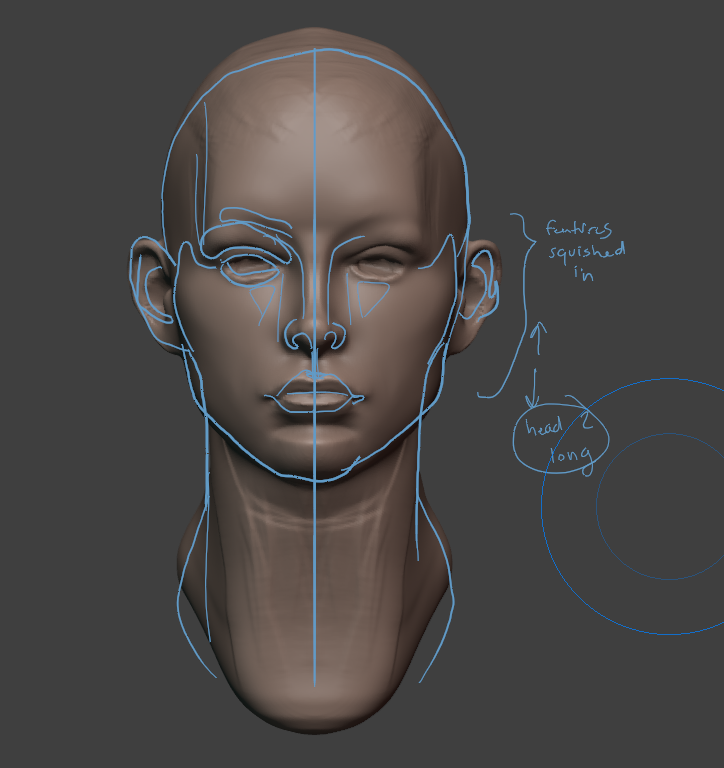Click the ear farthest from the handwritten notes
Image resolution: width=724 pixels, height=768 pixels.
click(x=152, y=290)
